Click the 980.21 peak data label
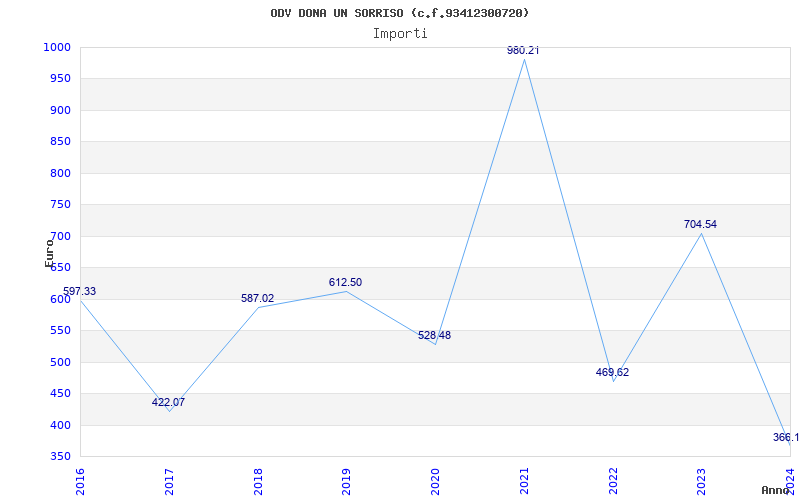Viewport: 800px width, 500px height. click(523, 51)
